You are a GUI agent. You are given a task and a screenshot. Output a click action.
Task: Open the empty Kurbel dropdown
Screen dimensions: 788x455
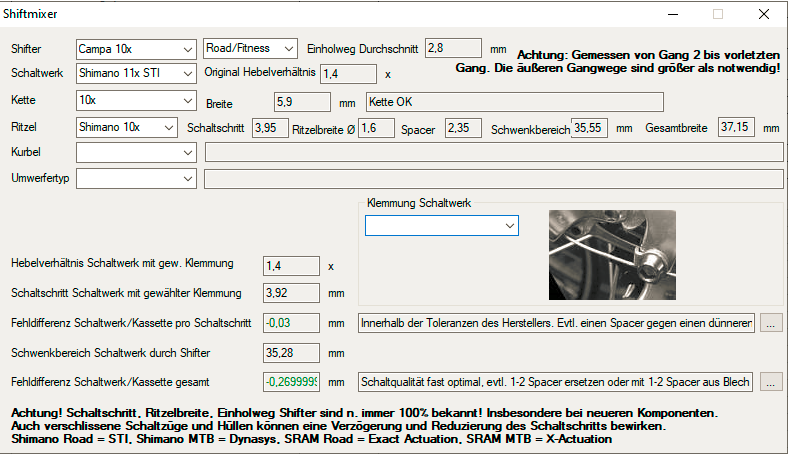click(x=136, y=153)
